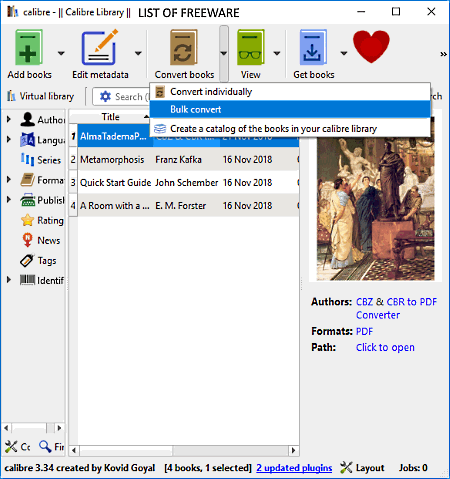Select A Room with a ... title
The width and height of the screenshot is (450, 479).
tap(115, 206)
